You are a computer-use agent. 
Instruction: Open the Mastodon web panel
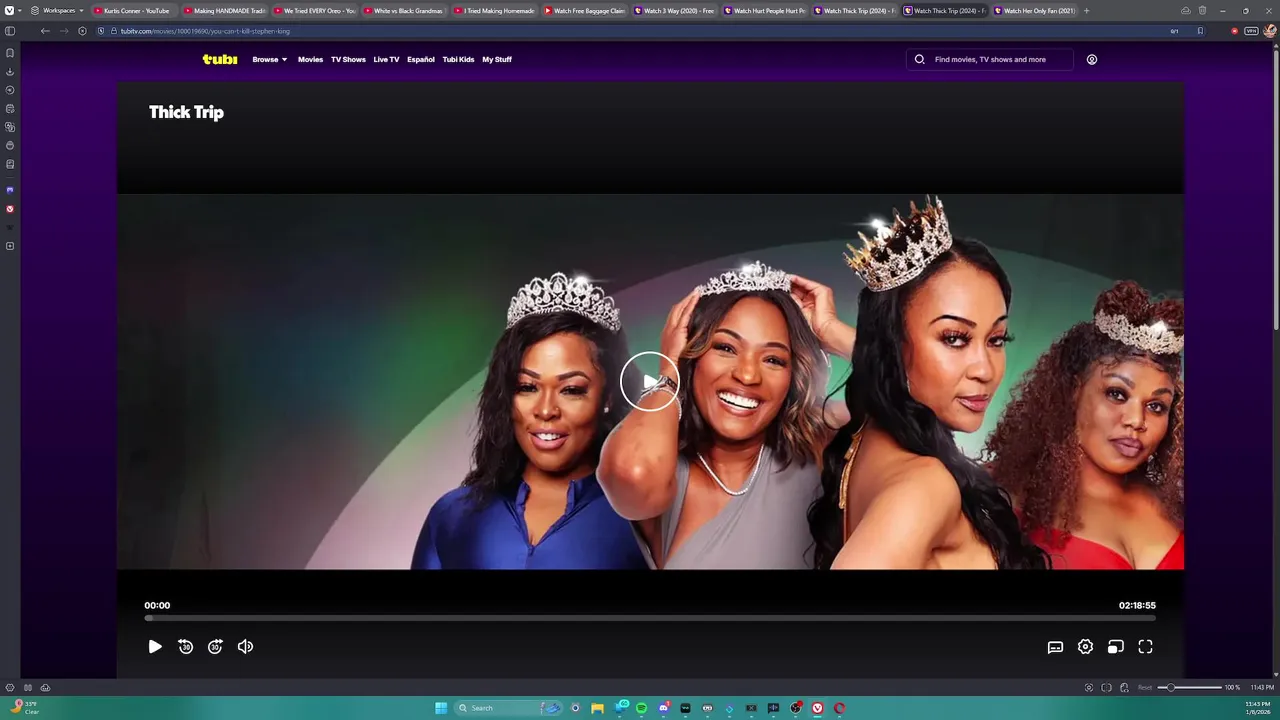tap(10, 190)
